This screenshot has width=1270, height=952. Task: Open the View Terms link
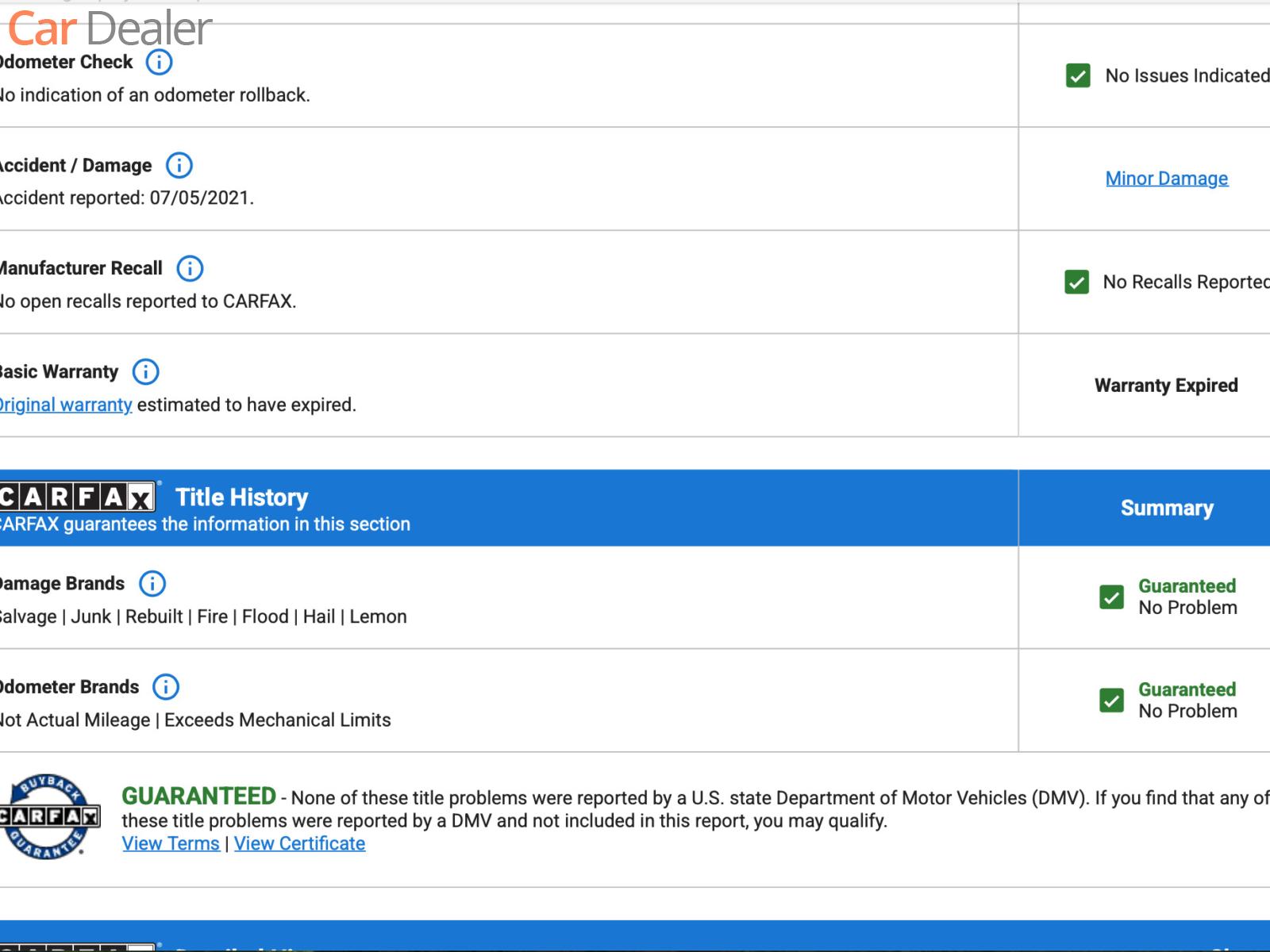pos(171,843)
